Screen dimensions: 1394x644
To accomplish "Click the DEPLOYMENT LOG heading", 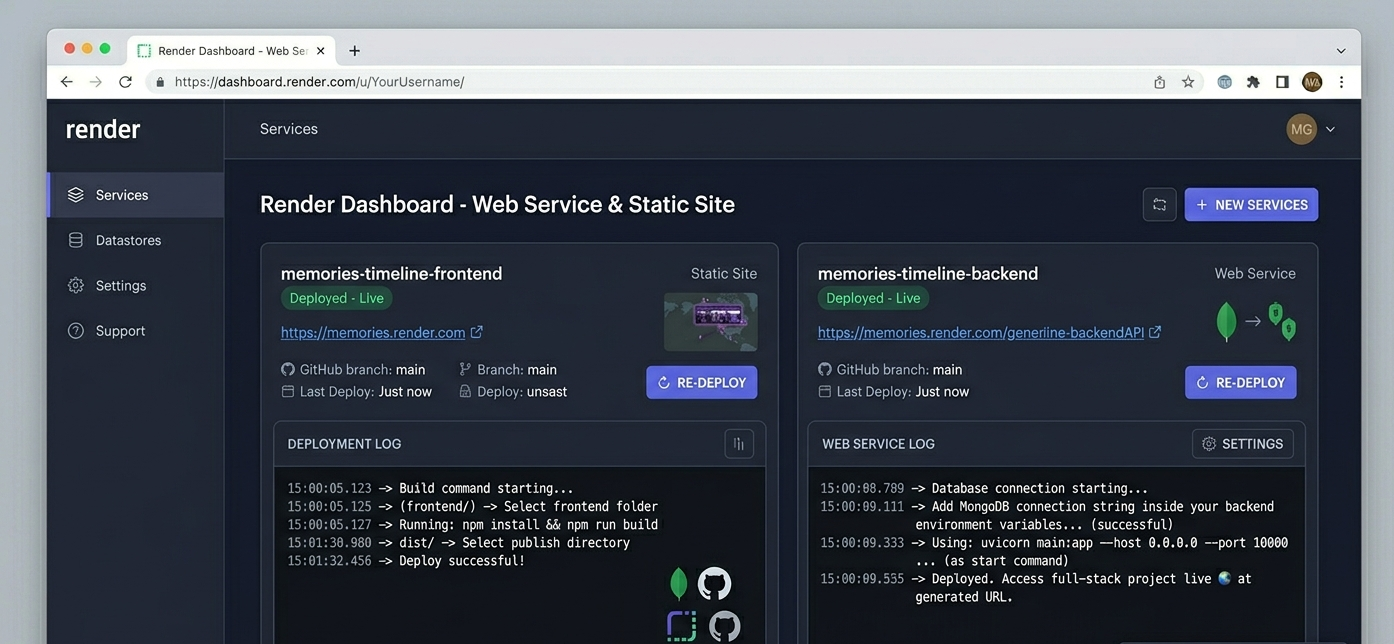I will [344, 444].
